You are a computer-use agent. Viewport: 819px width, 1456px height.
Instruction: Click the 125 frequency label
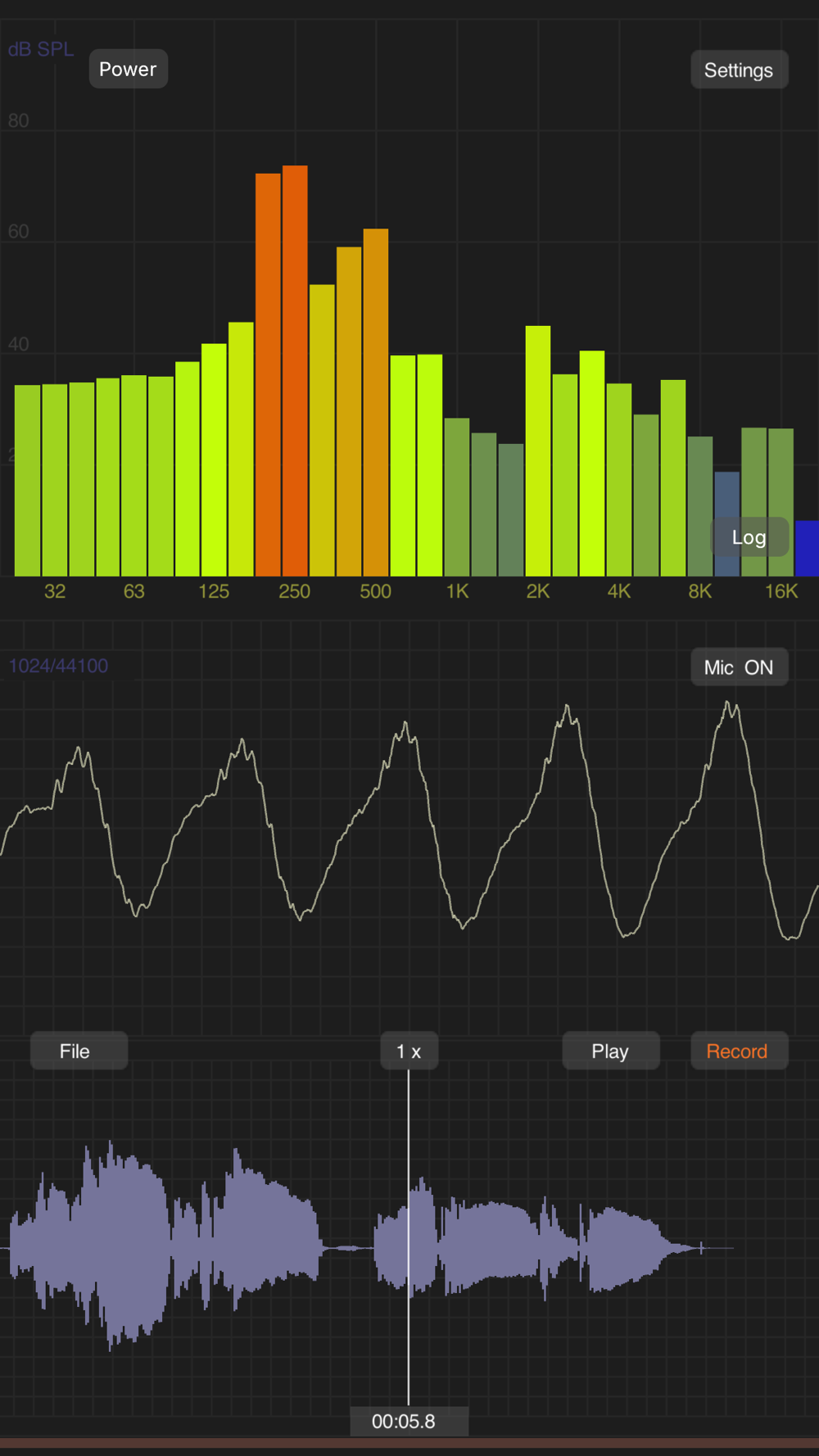(214, 591)
